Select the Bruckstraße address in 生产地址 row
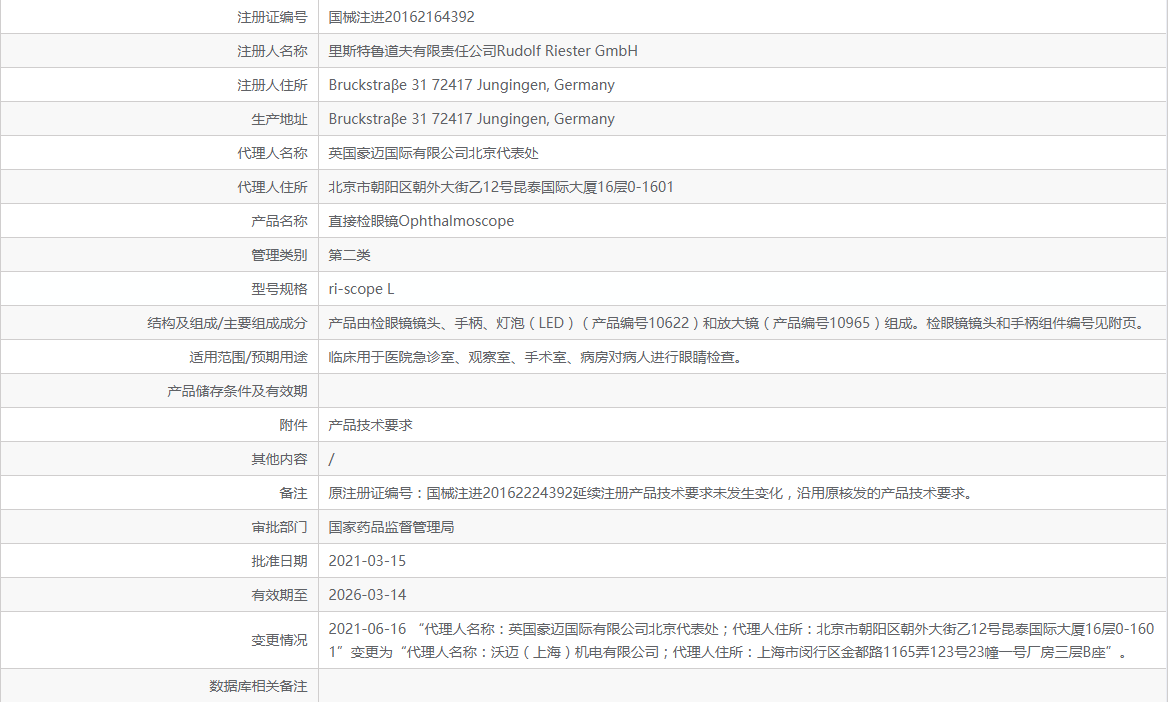The image size is (1172, 702). pos(472,119)
